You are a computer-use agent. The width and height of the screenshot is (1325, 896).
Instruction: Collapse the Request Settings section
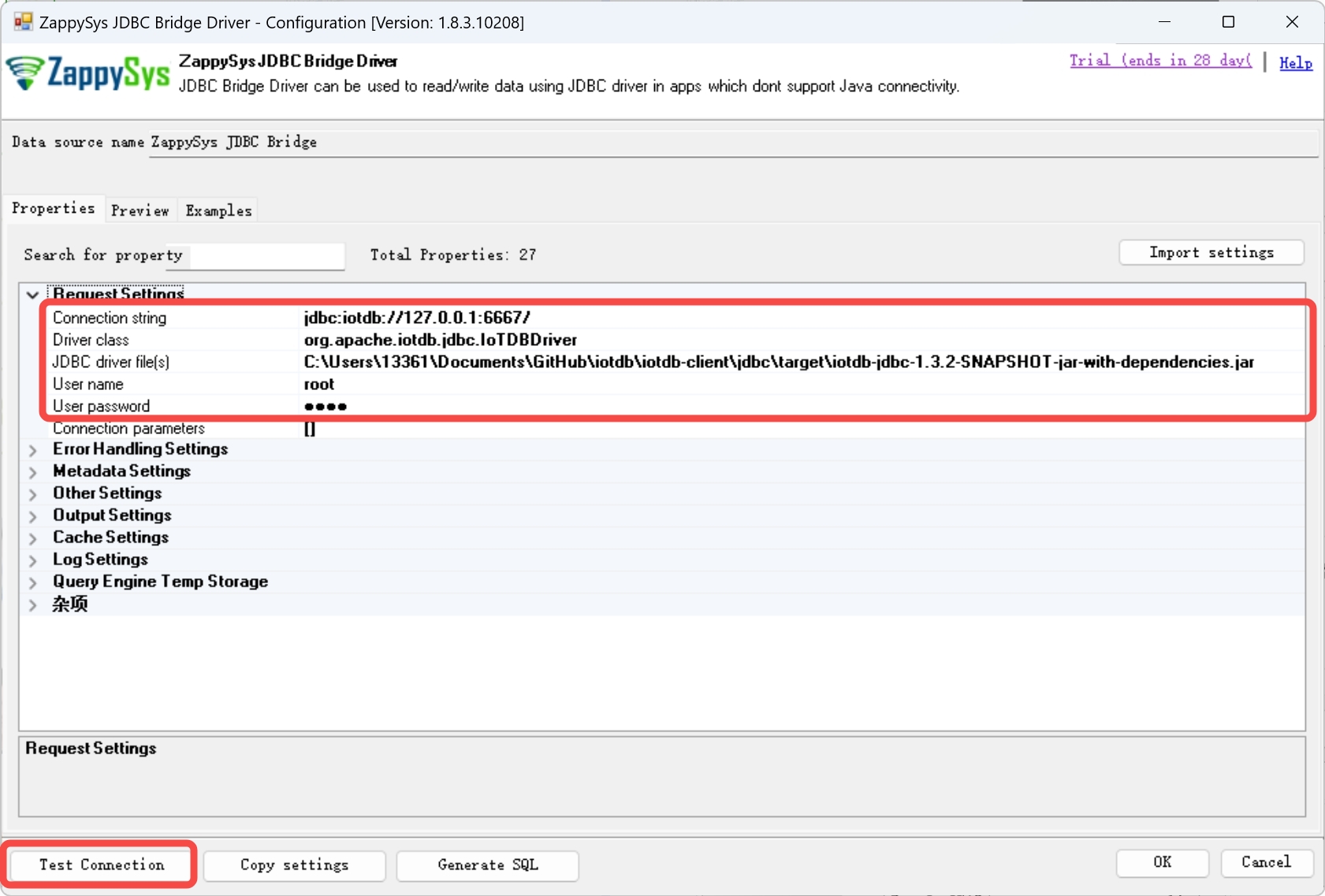pyautogui.click(x=32, y=295)
